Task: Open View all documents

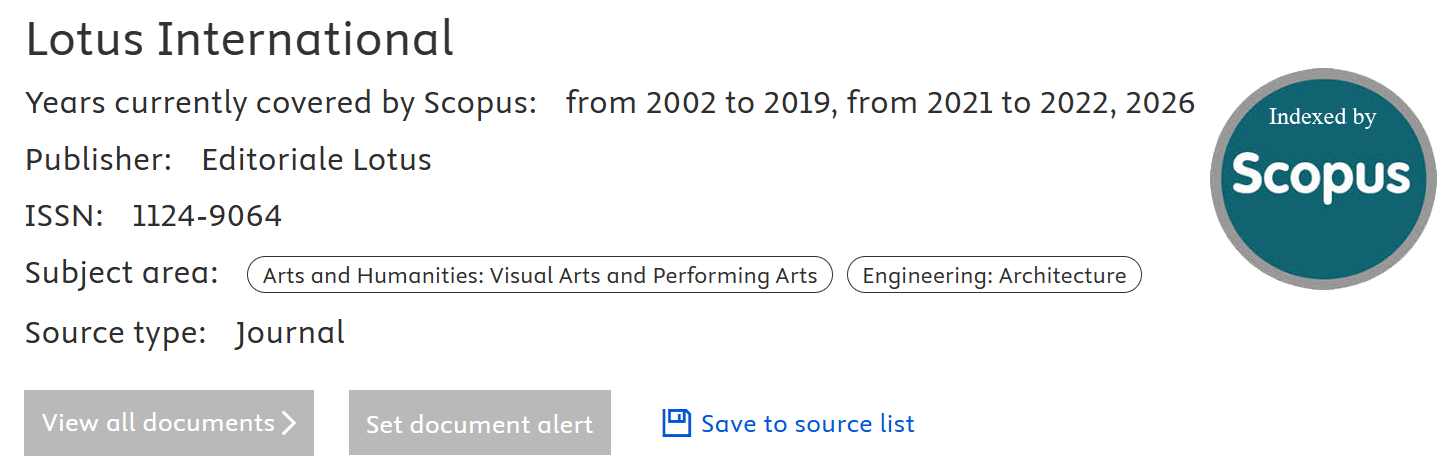Action: click(168, 423)
